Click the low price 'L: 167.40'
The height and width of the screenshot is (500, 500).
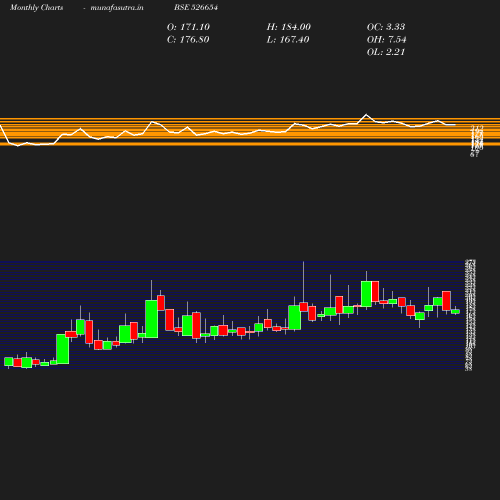288,40
